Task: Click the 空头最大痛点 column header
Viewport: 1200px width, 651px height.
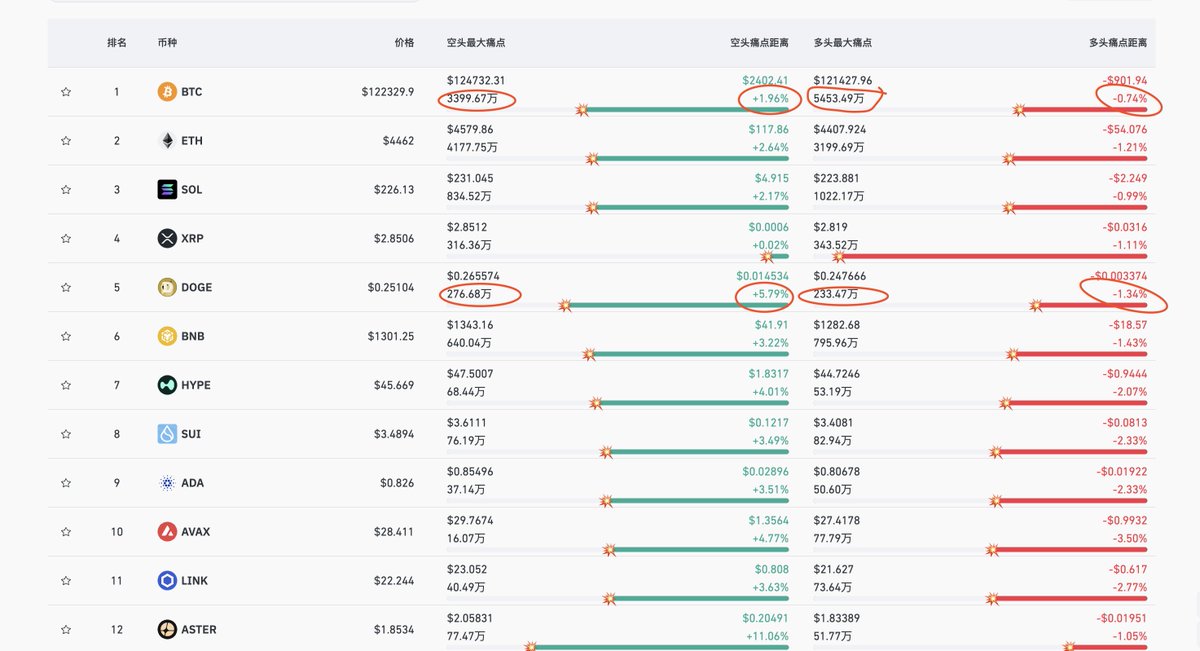Action: pyautogui.click(x=476, y=43)
